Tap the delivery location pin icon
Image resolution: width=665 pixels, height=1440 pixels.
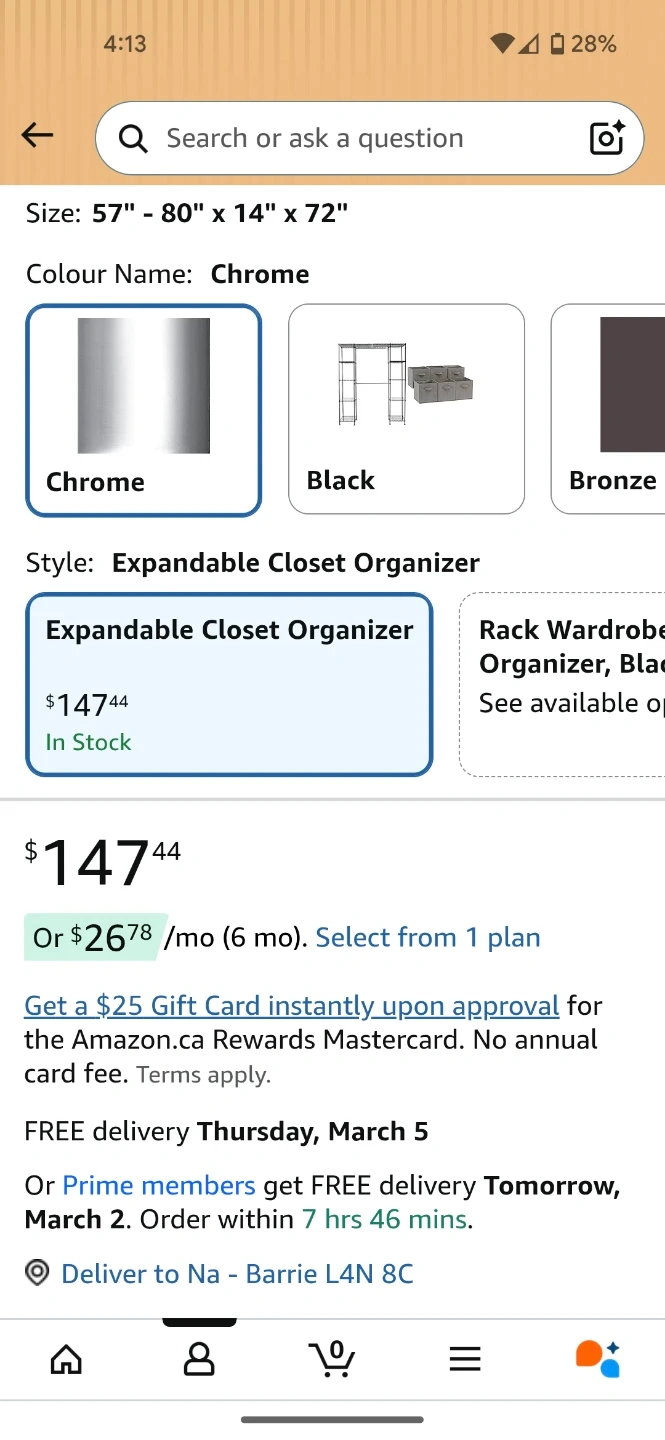click(x=37, y=1273)
